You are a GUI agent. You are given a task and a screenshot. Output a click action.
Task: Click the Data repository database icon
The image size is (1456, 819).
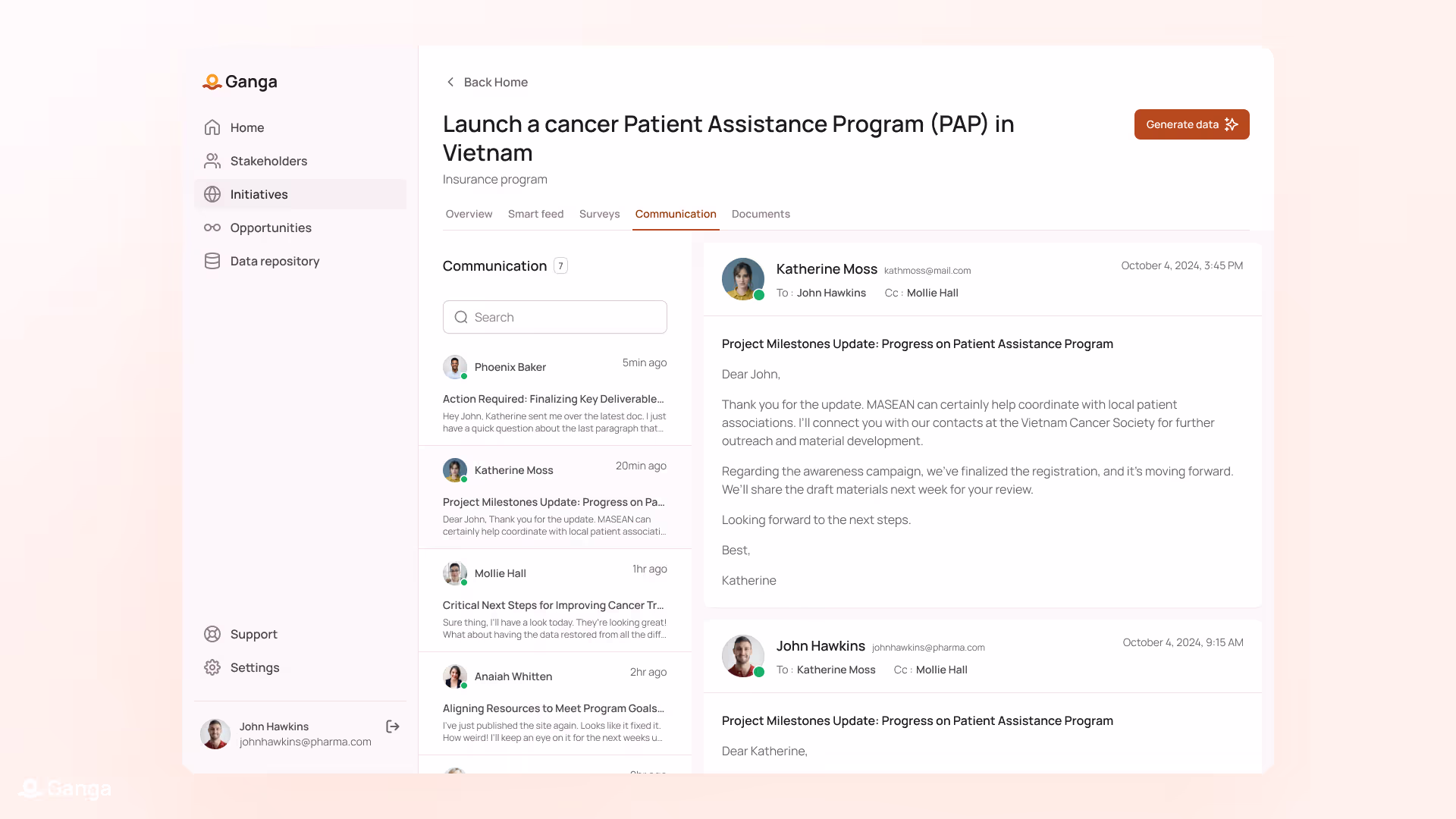[x=212, y=261]
